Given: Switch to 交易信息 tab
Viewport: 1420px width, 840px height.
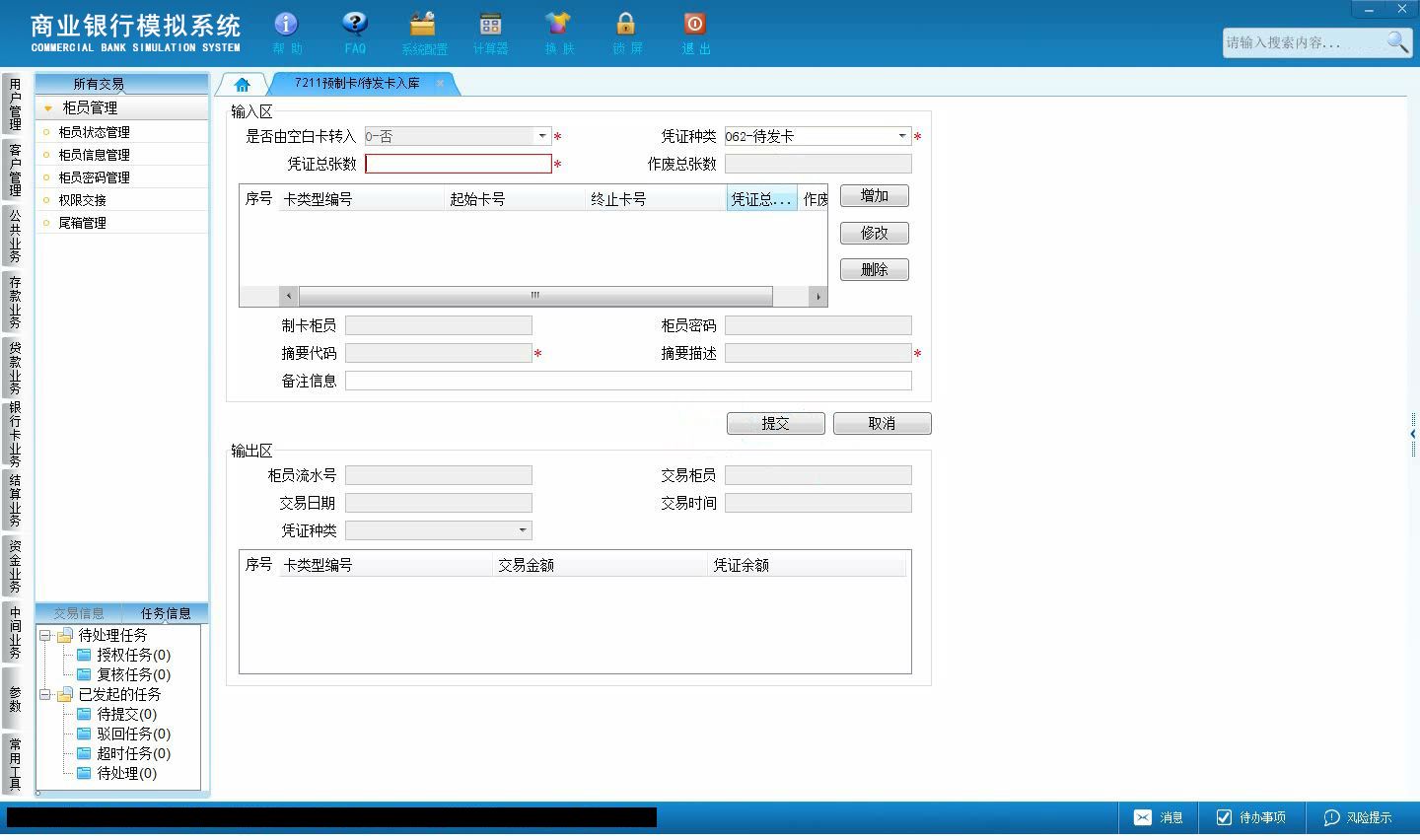Looking at the screenshot, I should [79, 613].
